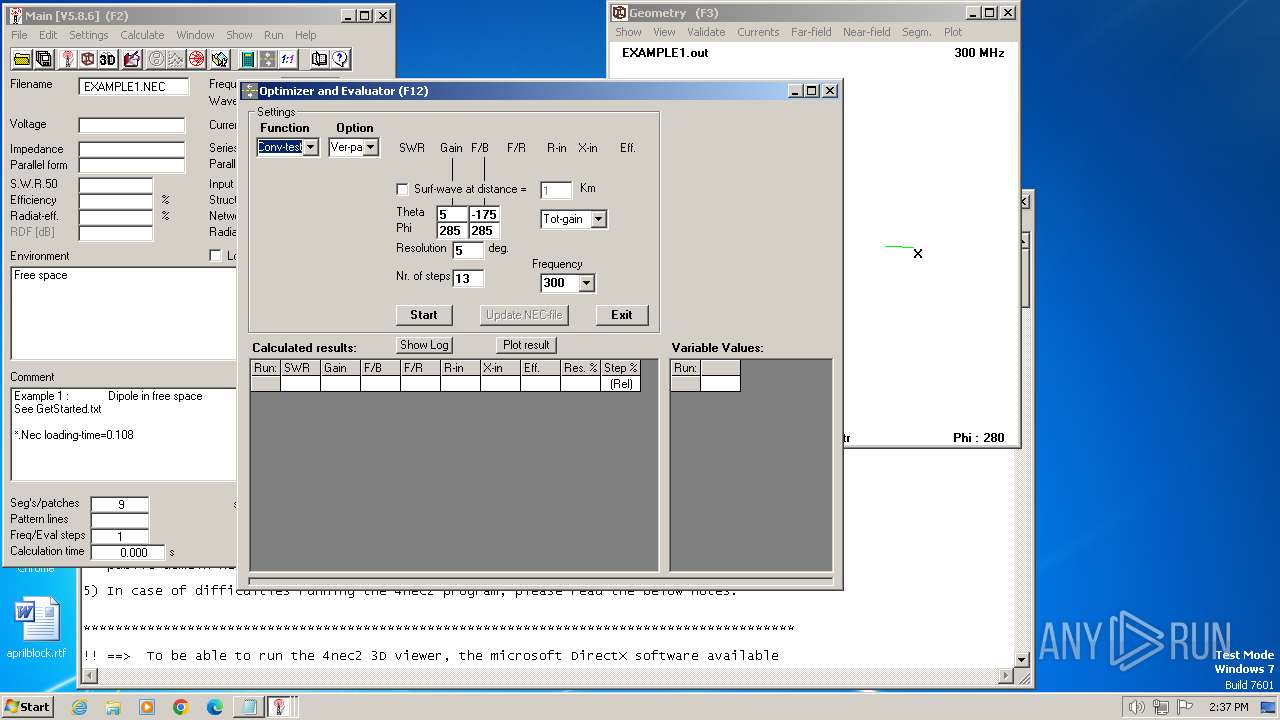Click the Exit button in Optimizer window

point(622,315)
